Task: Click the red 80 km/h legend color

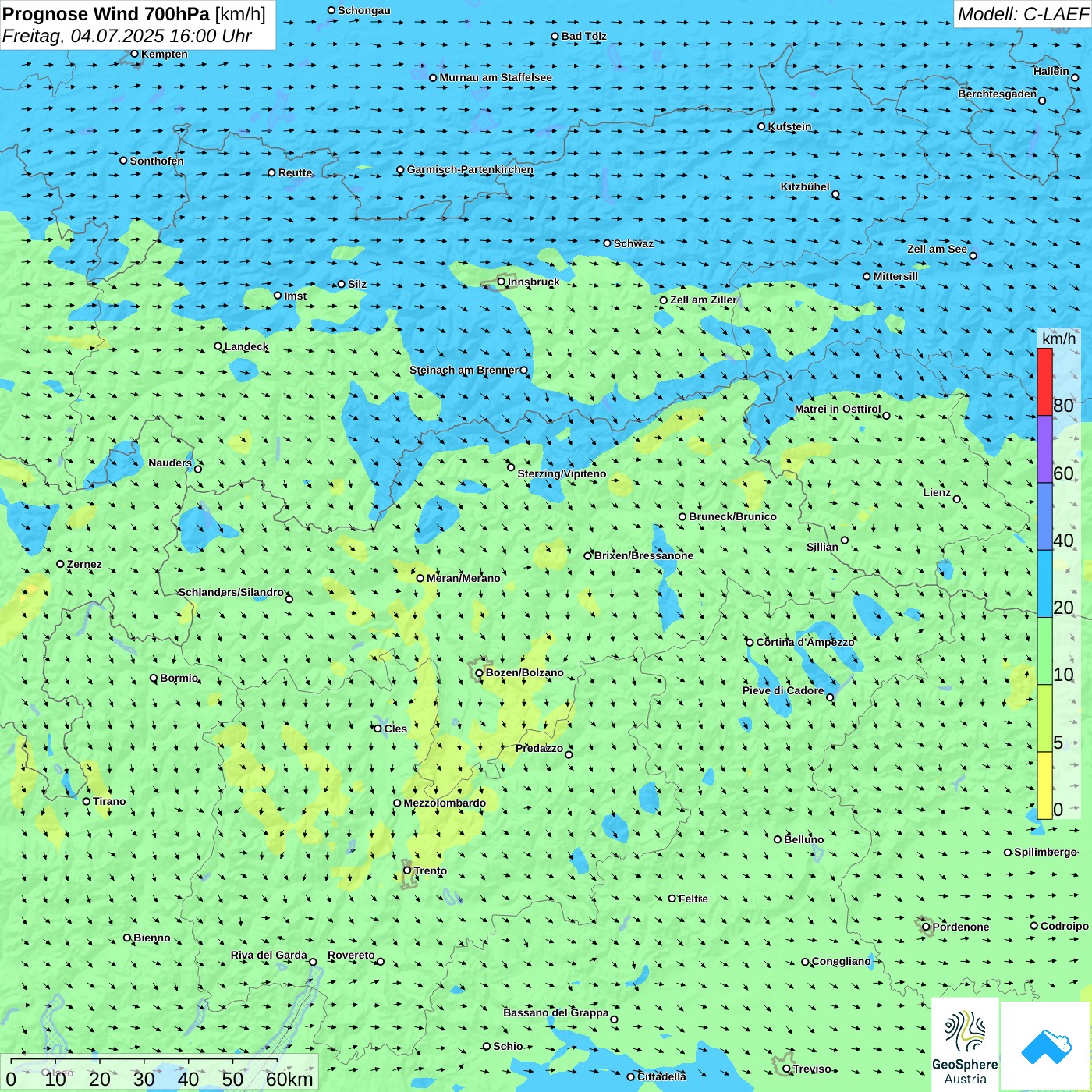Action: point(1044,381)
